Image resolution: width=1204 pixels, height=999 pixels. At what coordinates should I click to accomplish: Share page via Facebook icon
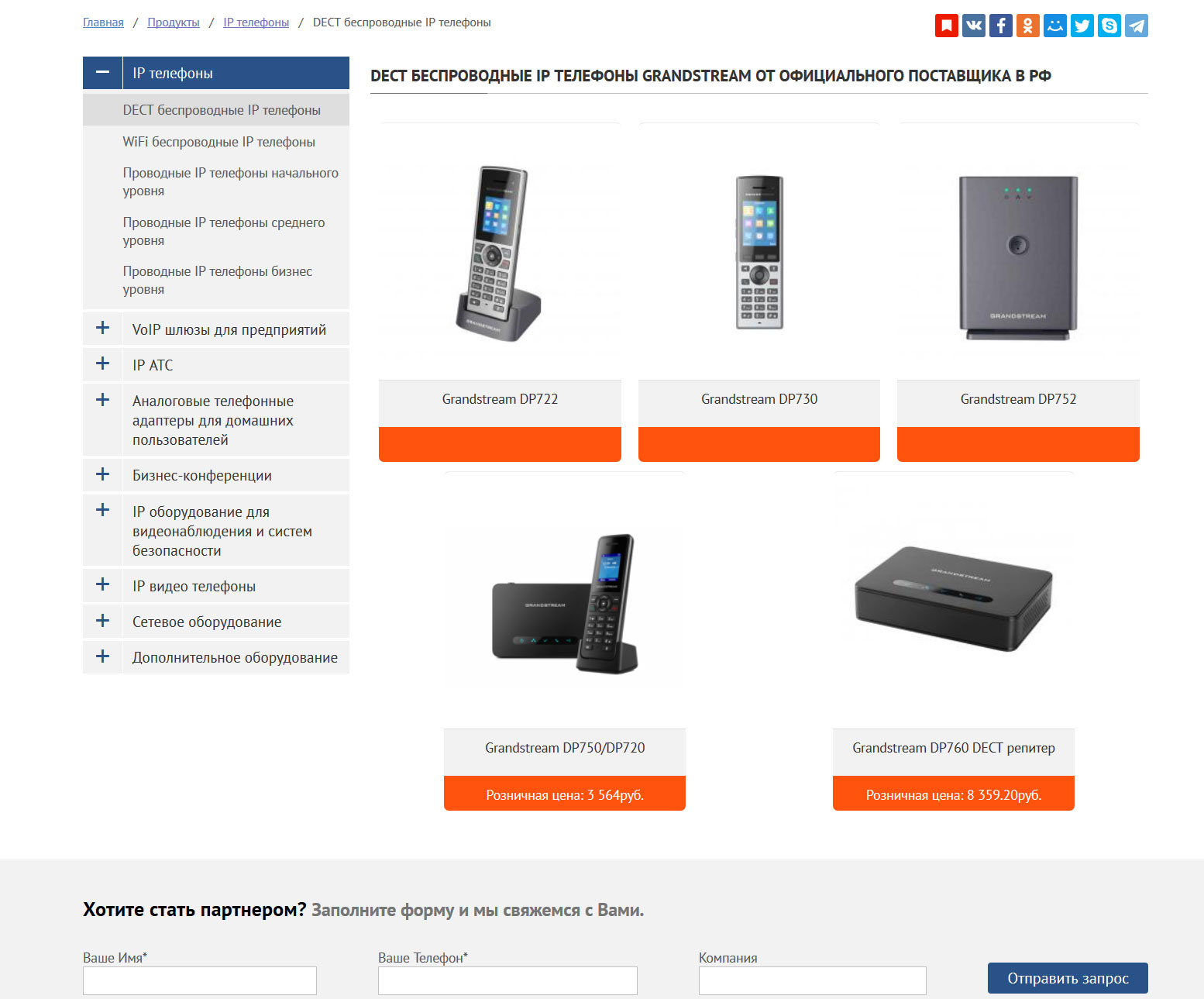[x=1001, y=26]
